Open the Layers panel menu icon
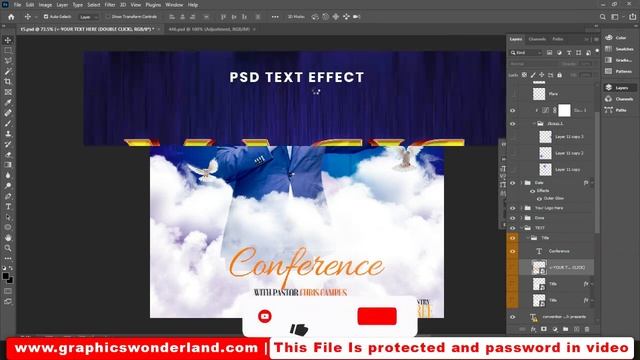The image size is (640, 360). (x=596, y=39)
